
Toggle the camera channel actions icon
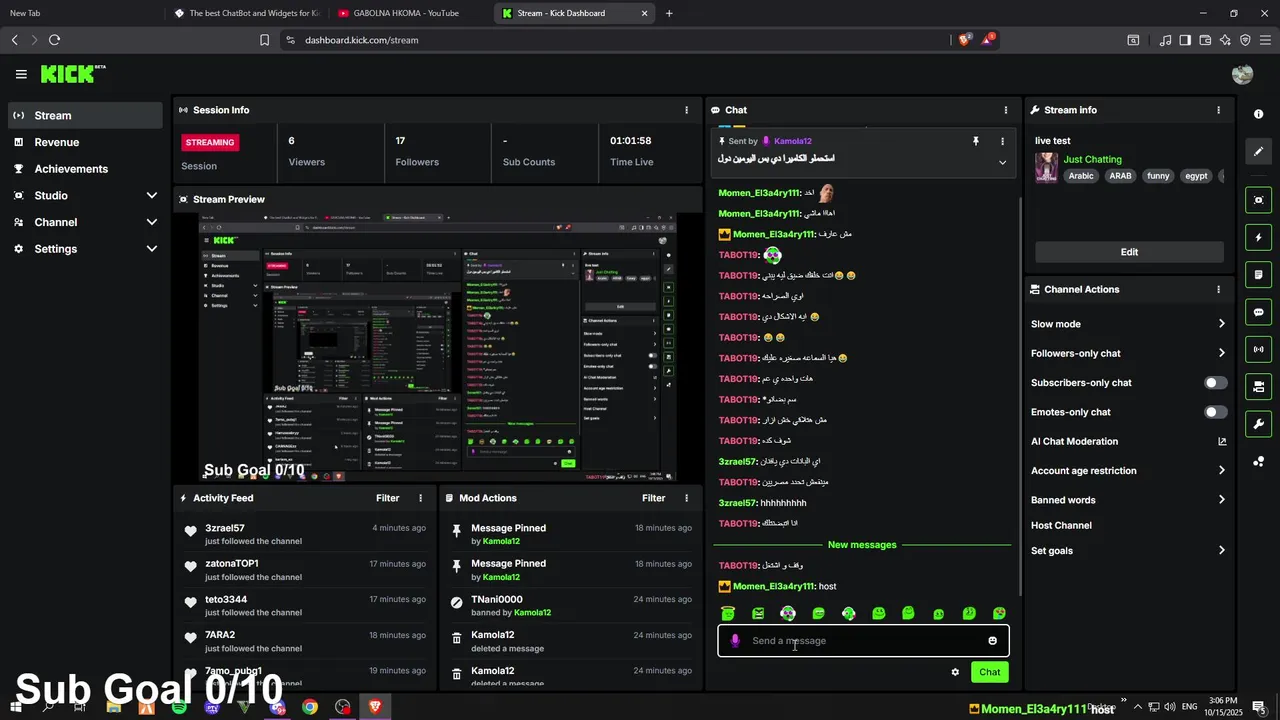click(x=1259, y=386)
